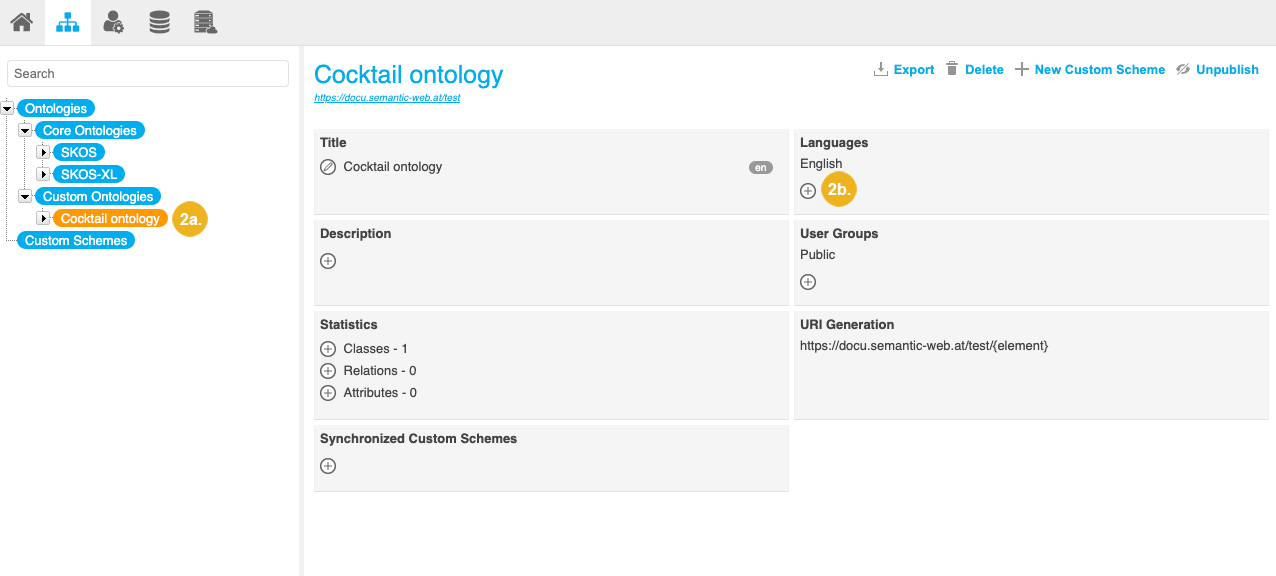
Task: Open the server cloud icon
Action: pos(205,22)
